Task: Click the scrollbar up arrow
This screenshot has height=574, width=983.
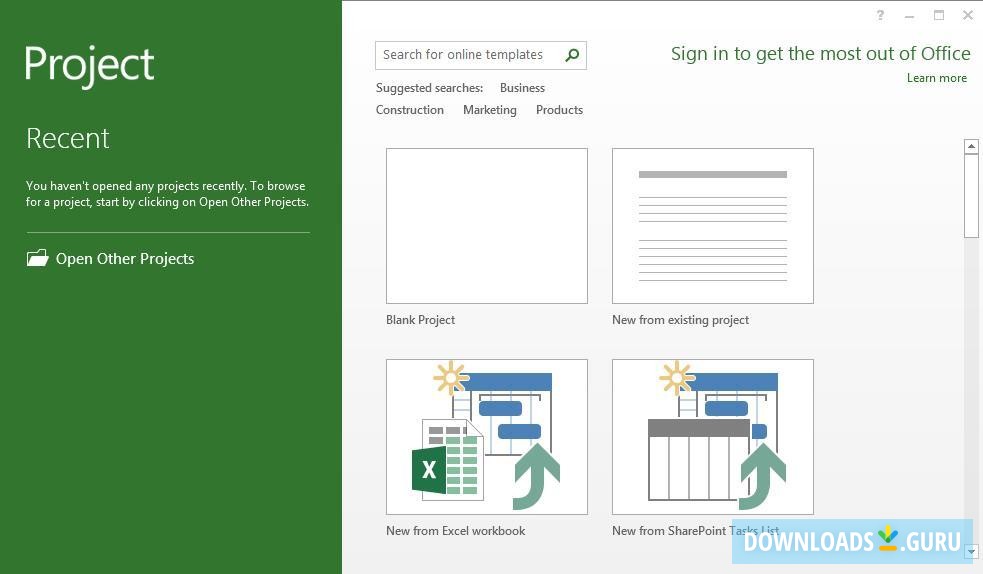Action: coord(971,147)
